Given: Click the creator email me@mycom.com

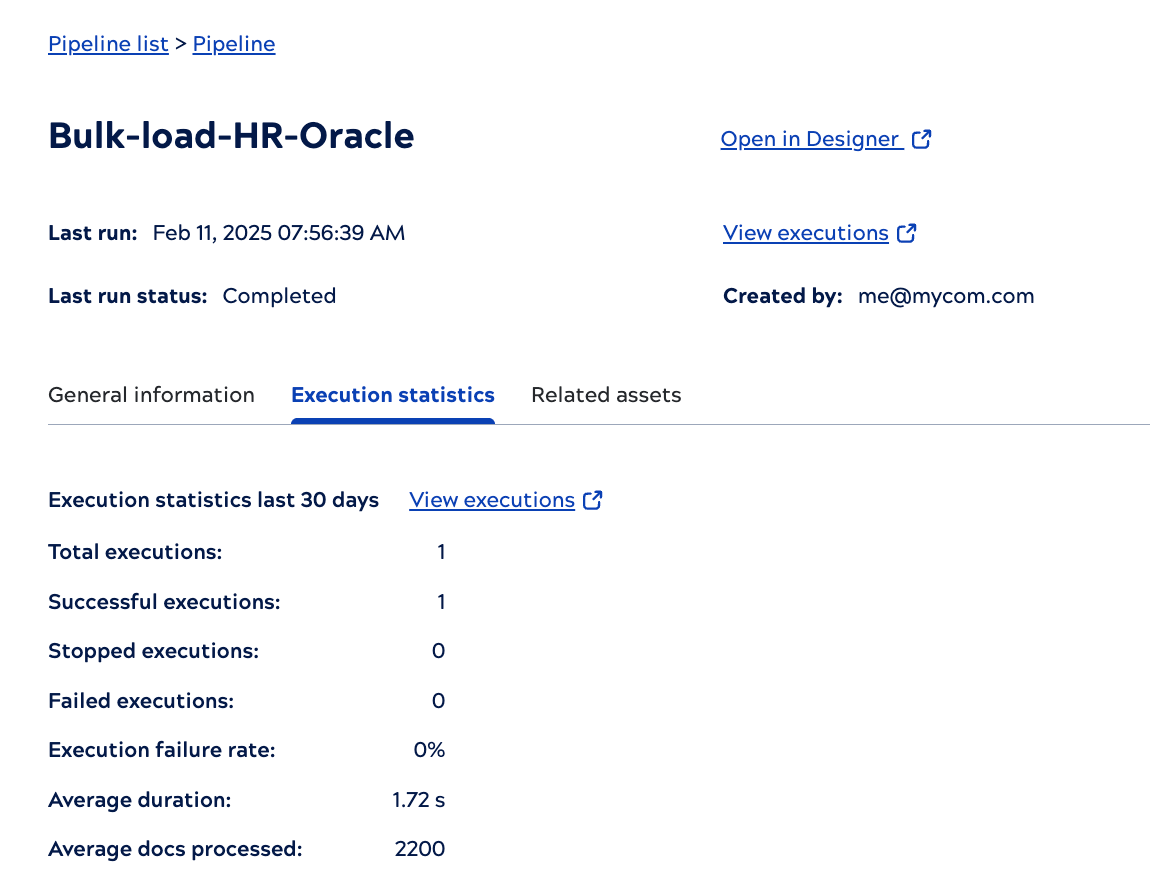Looking at the screenshot, I should 945,295.
